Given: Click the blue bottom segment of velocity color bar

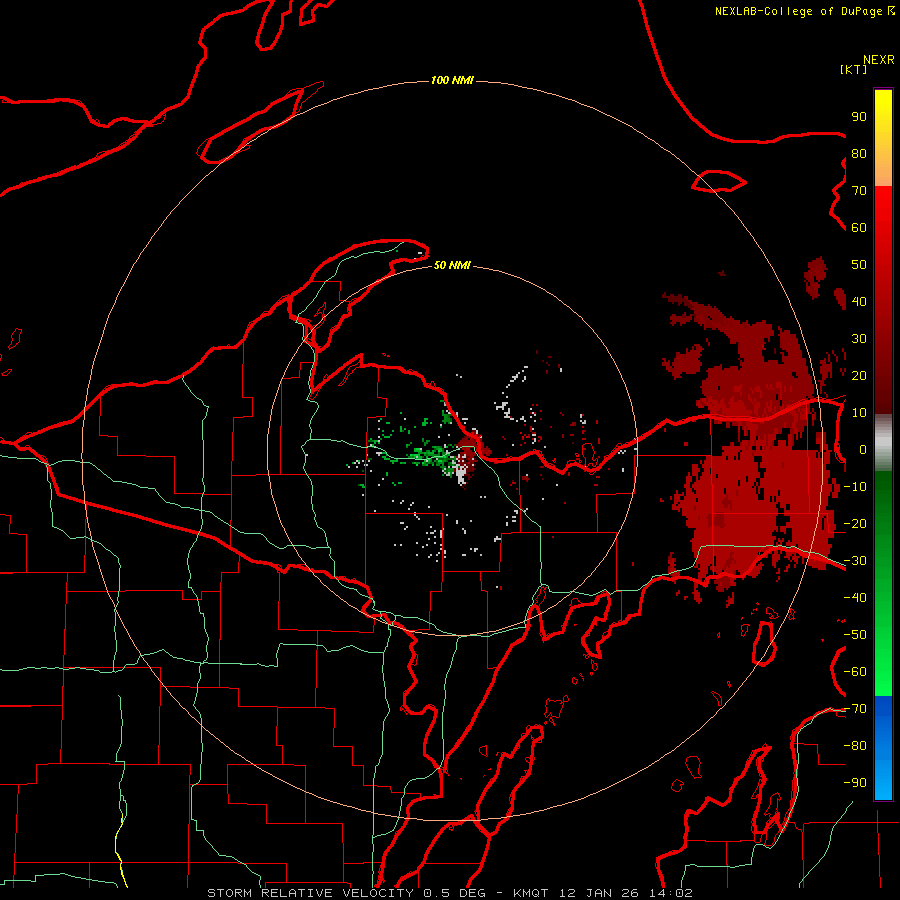Looking at the screenshot, I should (x=883, y=748).
